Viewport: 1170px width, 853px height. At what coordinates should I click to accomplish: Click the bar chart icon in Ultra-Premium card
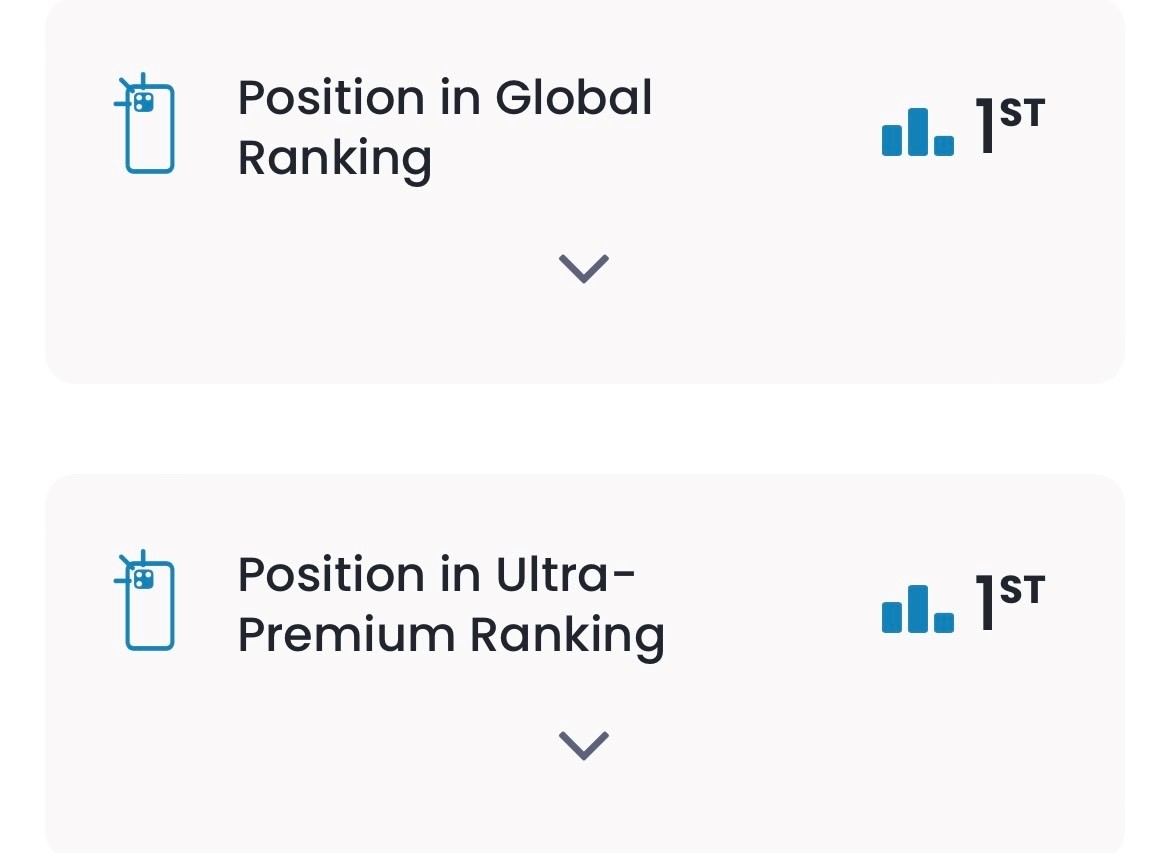click(x=917, y=609)
